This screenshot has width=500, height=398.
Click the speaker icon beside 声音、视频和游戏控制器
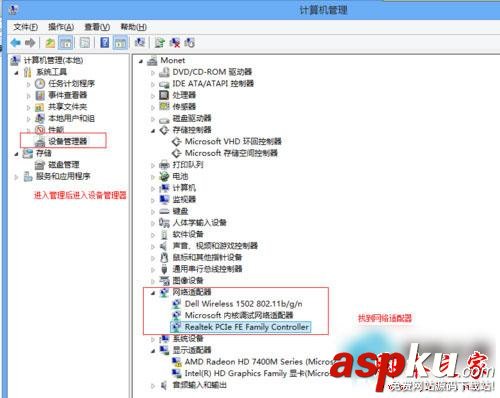[164, 246]
